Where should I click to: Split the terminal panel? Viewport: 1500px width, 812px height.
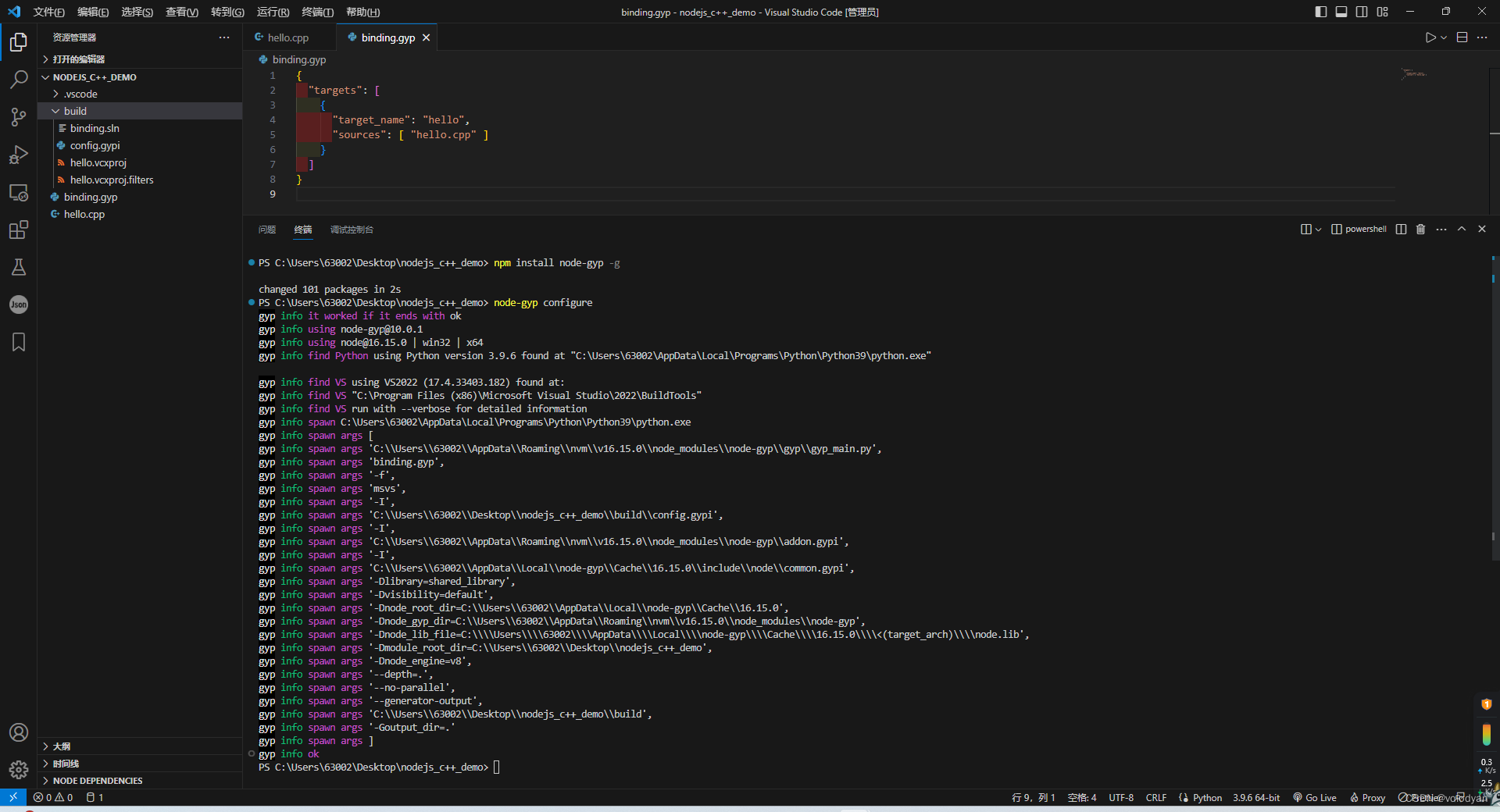(x=1401, y=229)
